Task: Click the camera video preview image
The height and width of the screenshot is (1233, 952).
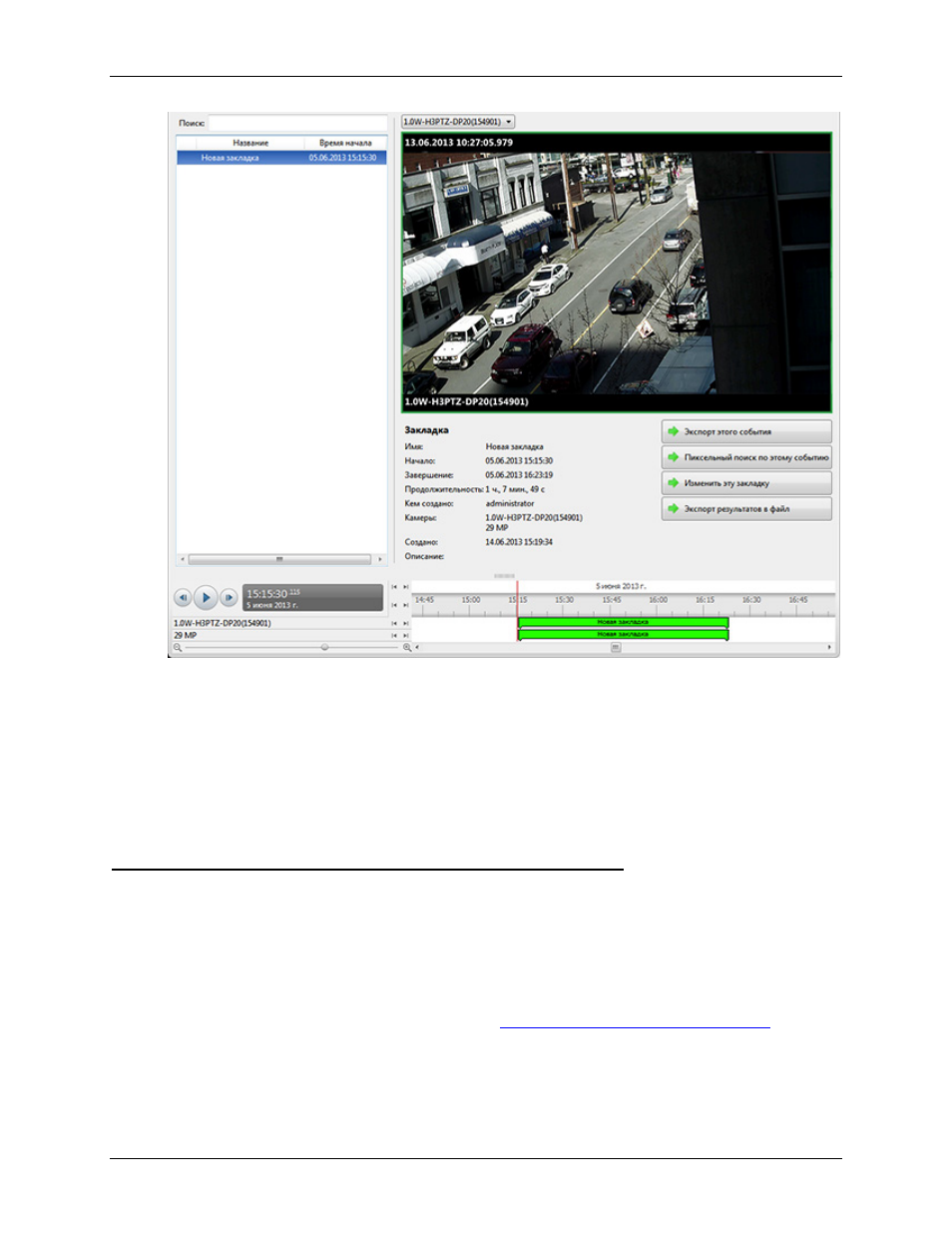Action: coord(617,273)
